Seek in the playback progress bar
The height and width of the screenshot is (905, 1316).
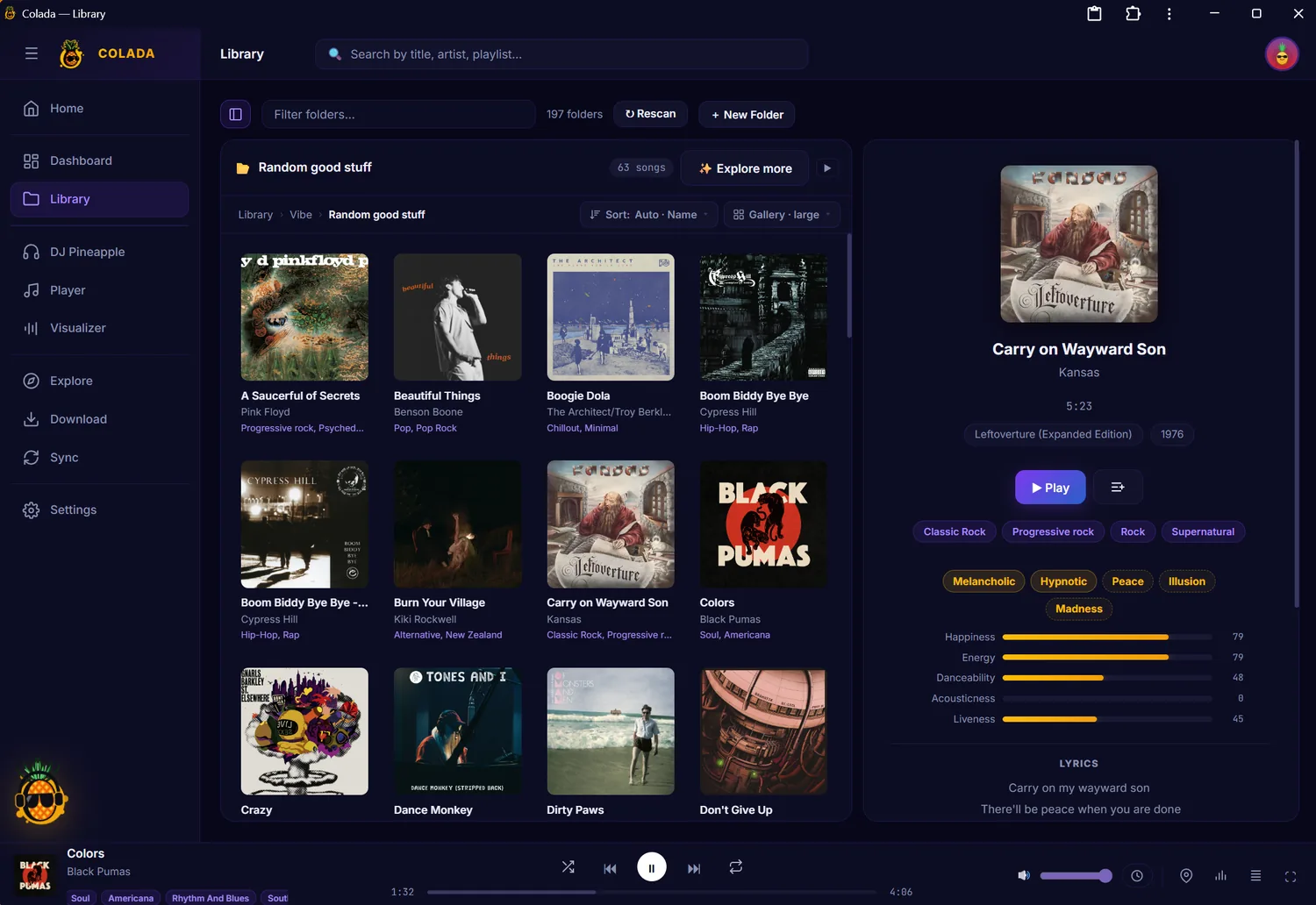click(x=651, y=892)
